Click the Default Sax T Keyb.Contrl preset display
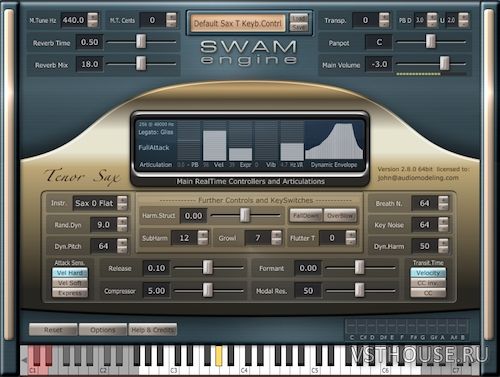This screenshot has height=377, width=500. 238,23
